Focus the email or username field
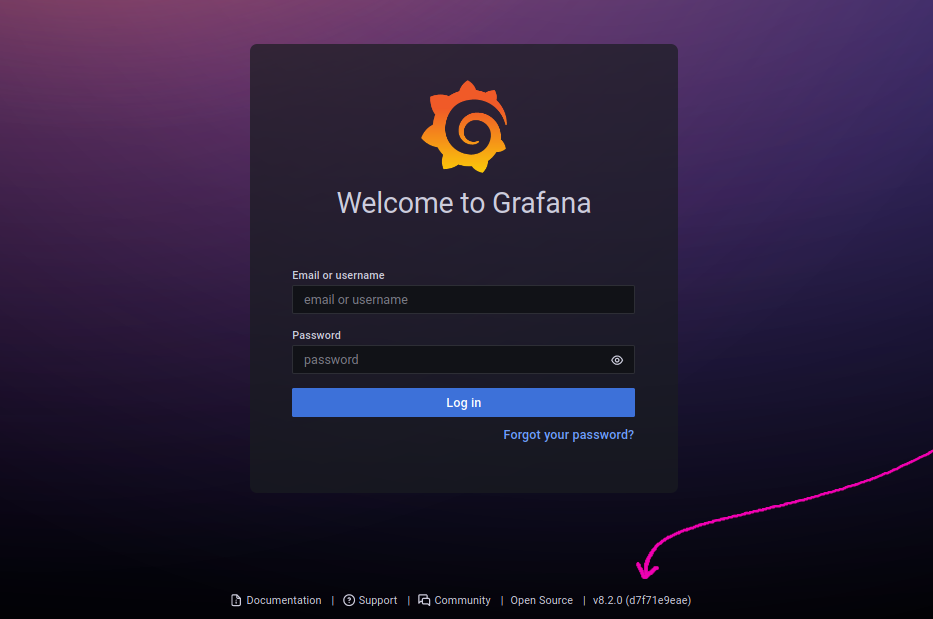The width and height of the screenshot is (933, 619). point(463,299)
